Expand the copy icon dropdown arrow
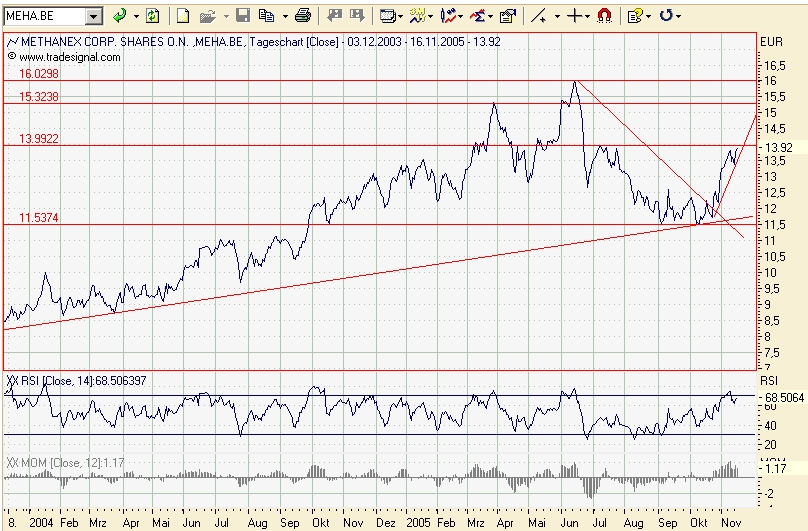Viewport: 808px width, 531px height. point(285,16)
